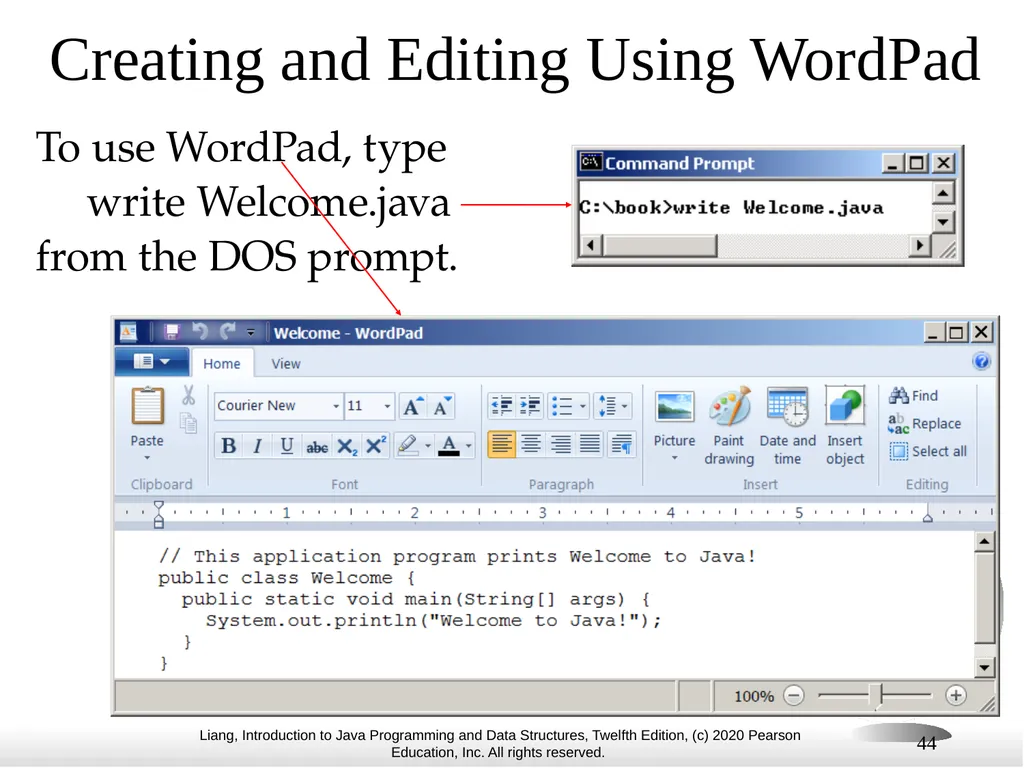Click Find in Editing group

click(913, 395)
